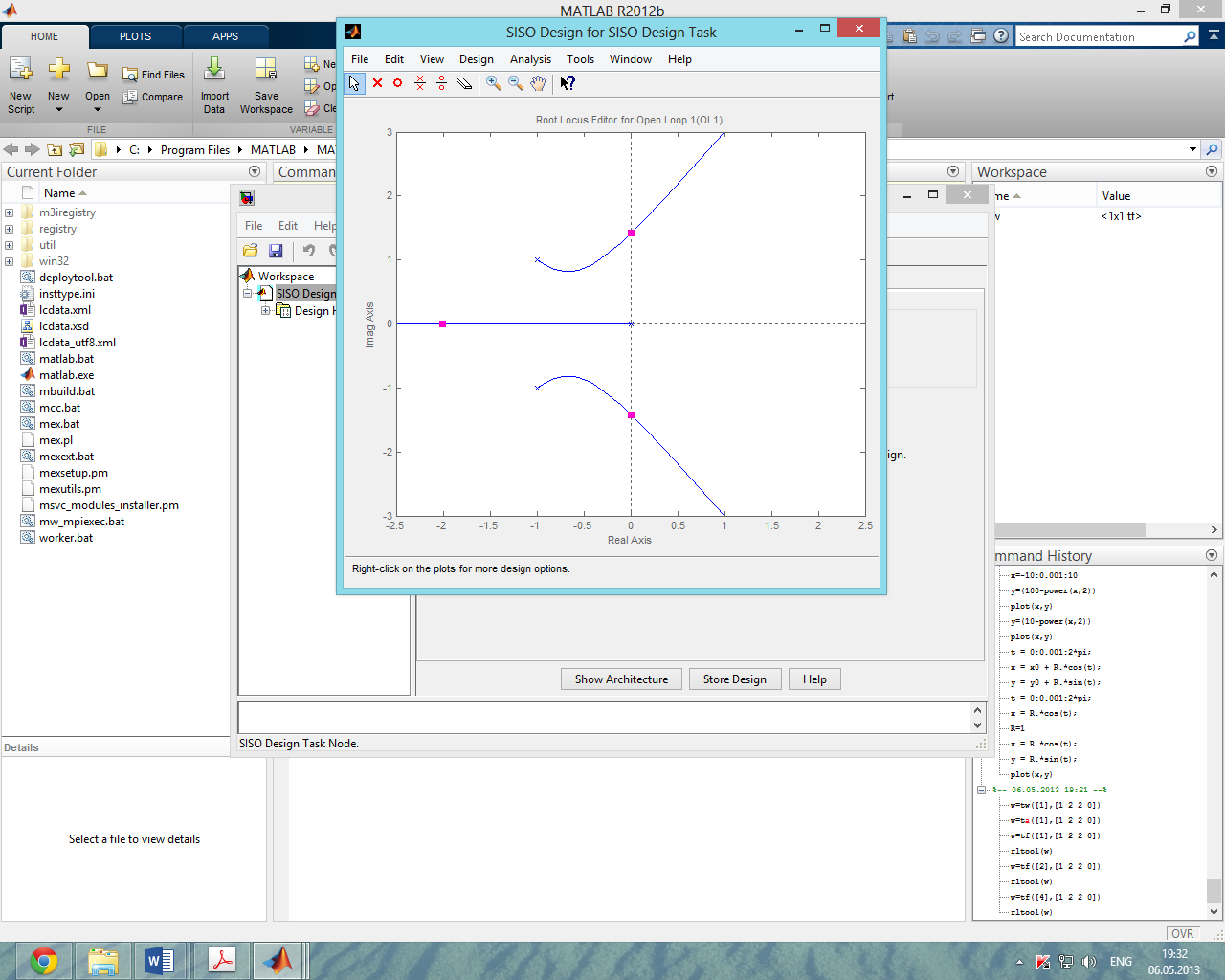Open Command History panel actions dropdown
1225x980 pixels.
coord(1212,555)
